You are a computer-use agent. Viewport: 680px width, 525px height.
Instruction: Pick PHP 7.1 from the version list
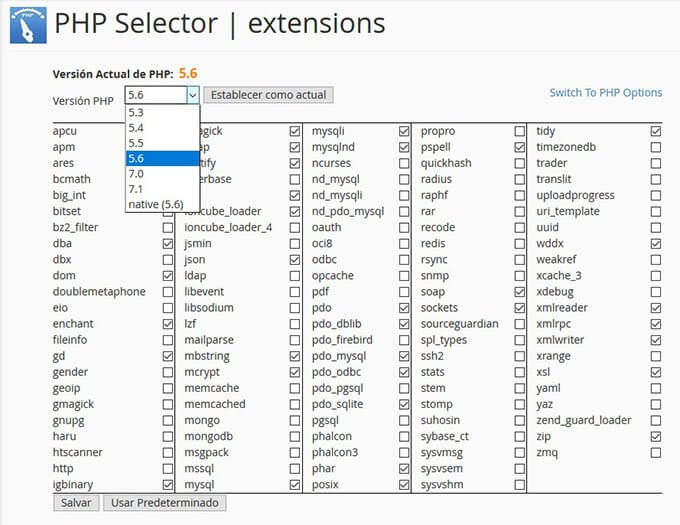[x=163, y=189]
